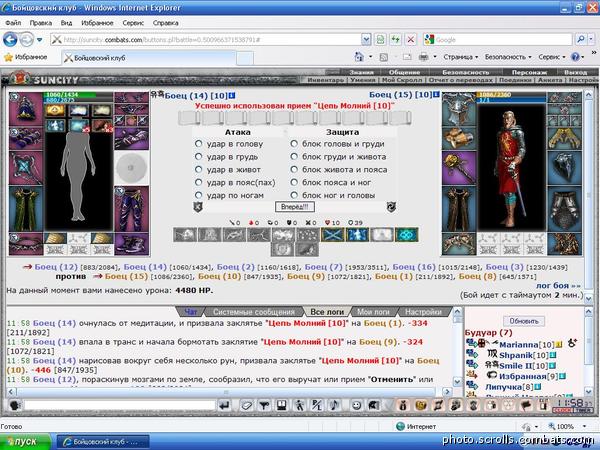Click the blue star amulet item slot

click(26, 168)
